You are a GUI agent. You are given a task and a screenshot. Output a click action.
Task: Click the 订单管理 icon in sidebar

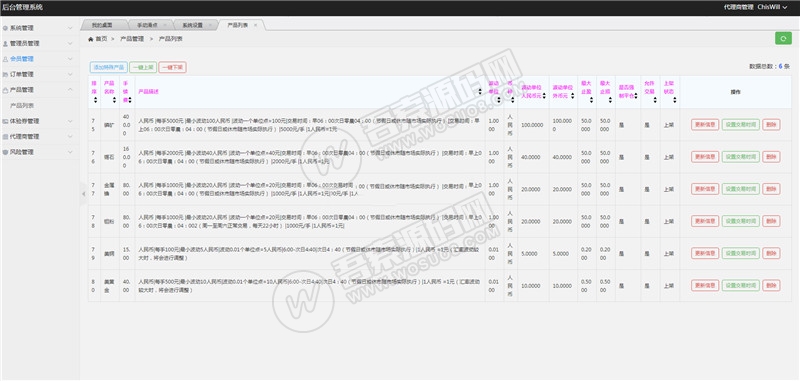(5, 74)
